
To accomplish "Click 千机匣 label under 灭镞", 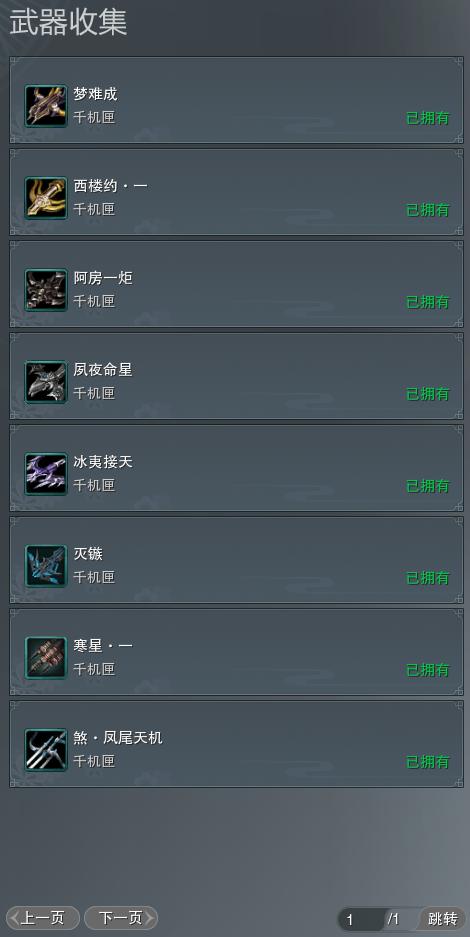I will (94, 577).
